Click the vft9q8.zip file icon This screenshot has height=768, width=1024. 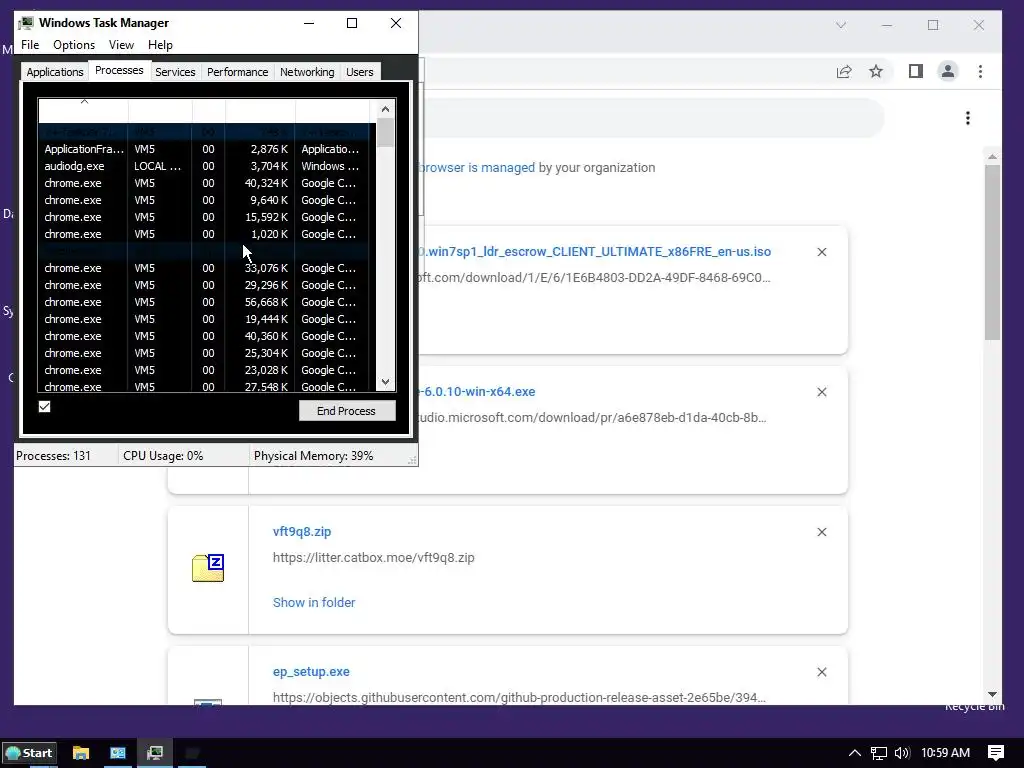(208, 568)
